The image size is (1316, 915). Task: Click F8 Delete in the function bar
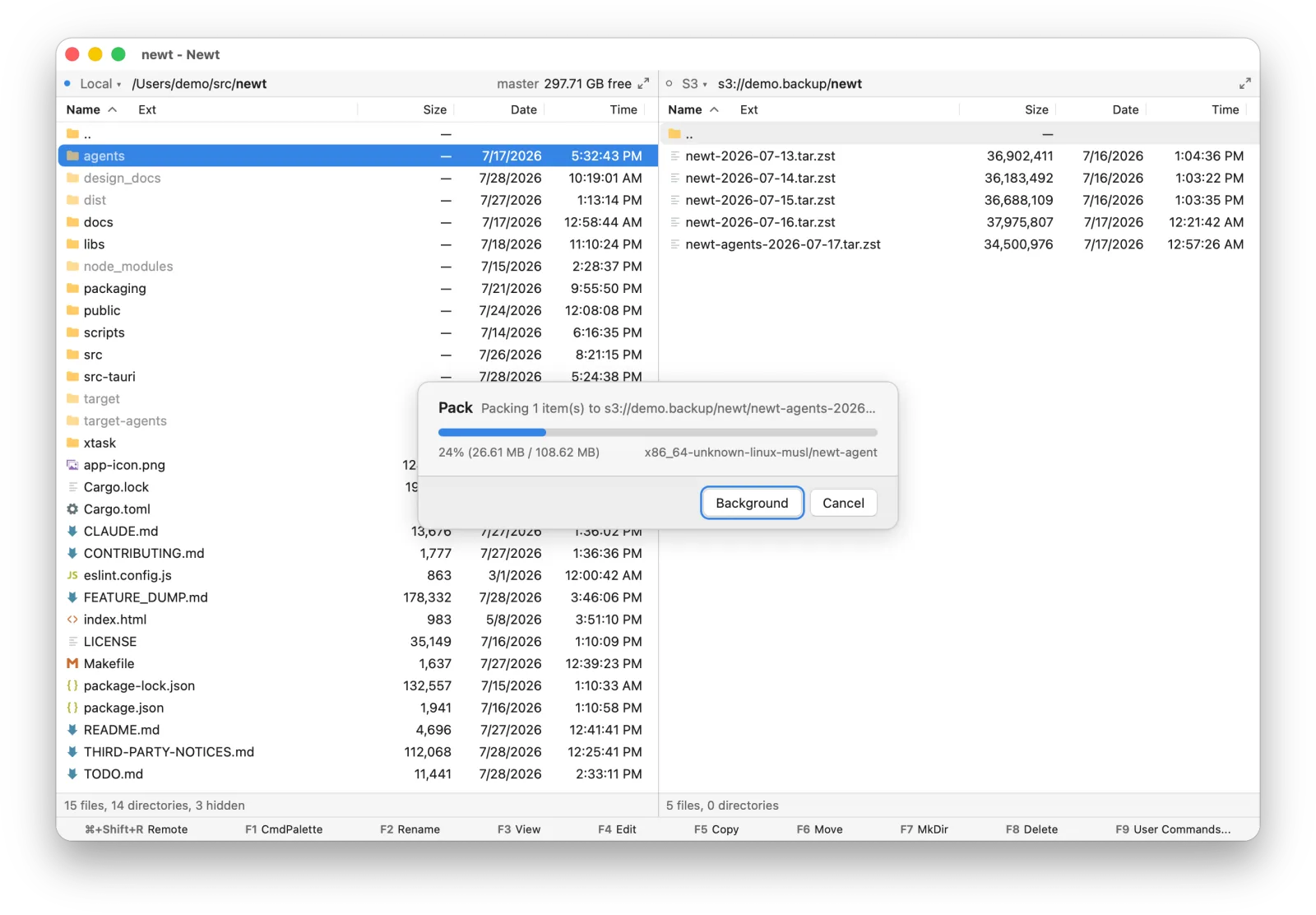tap(1031, 829)
